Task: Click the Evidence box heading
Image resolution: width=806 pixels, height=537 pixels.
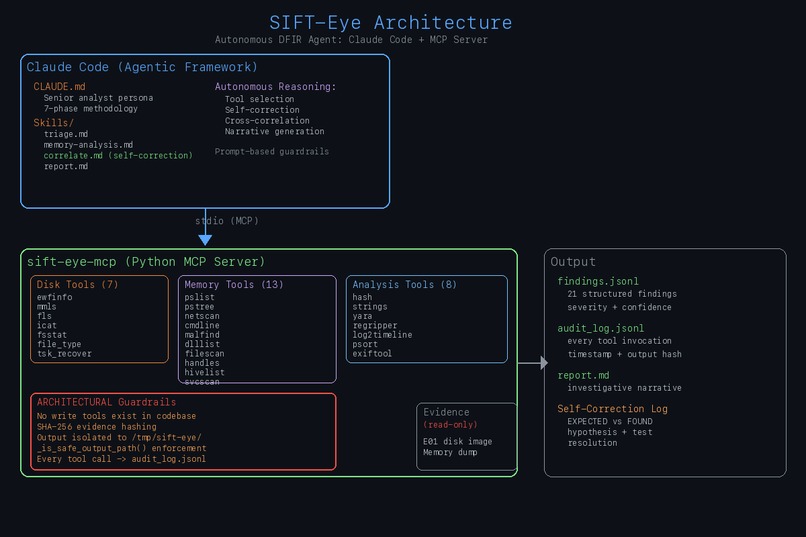Action: [446, 412]
